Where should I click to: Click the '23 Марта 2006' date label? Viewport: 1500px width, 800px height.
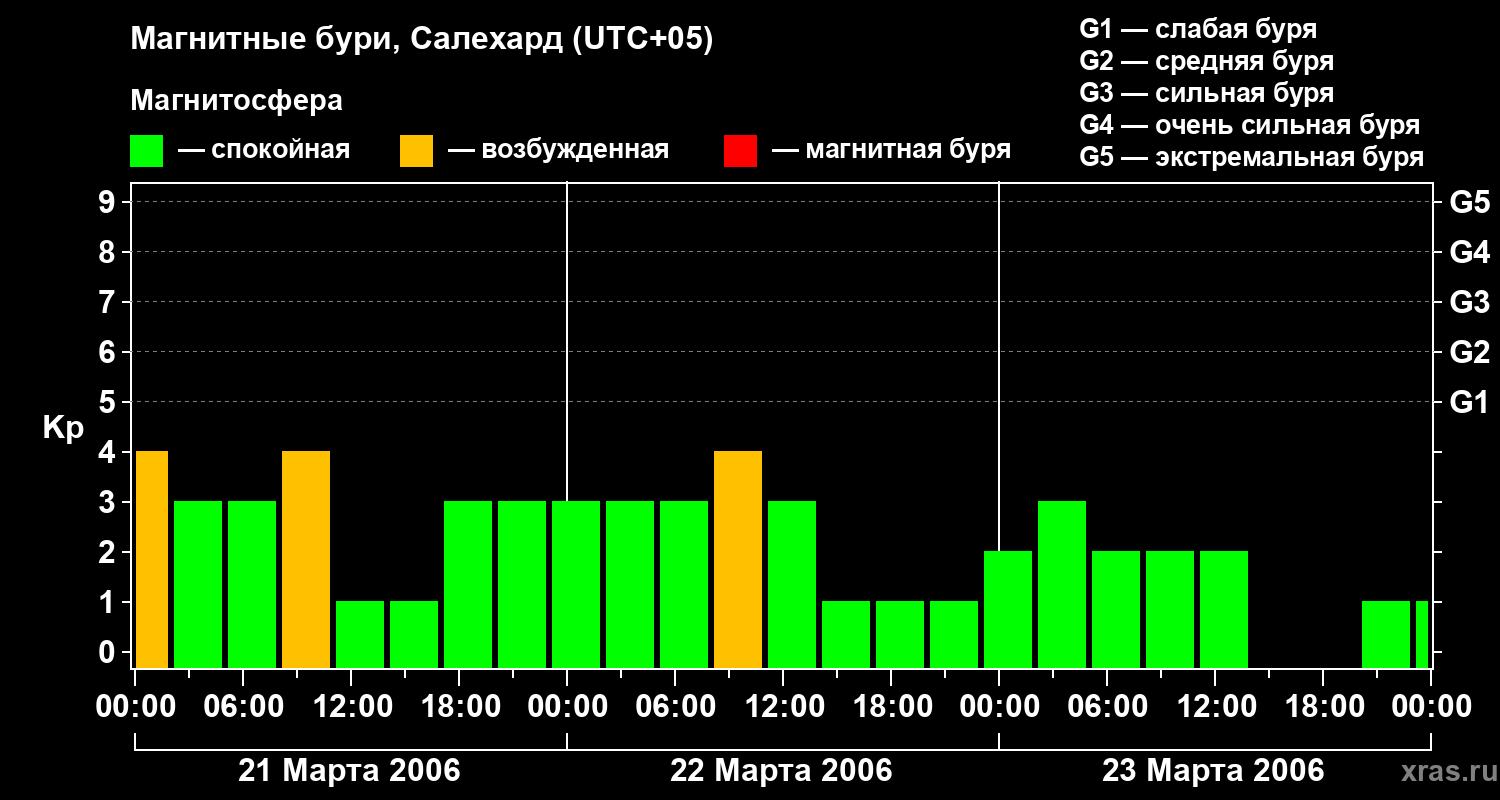(x=1213, y=771)
